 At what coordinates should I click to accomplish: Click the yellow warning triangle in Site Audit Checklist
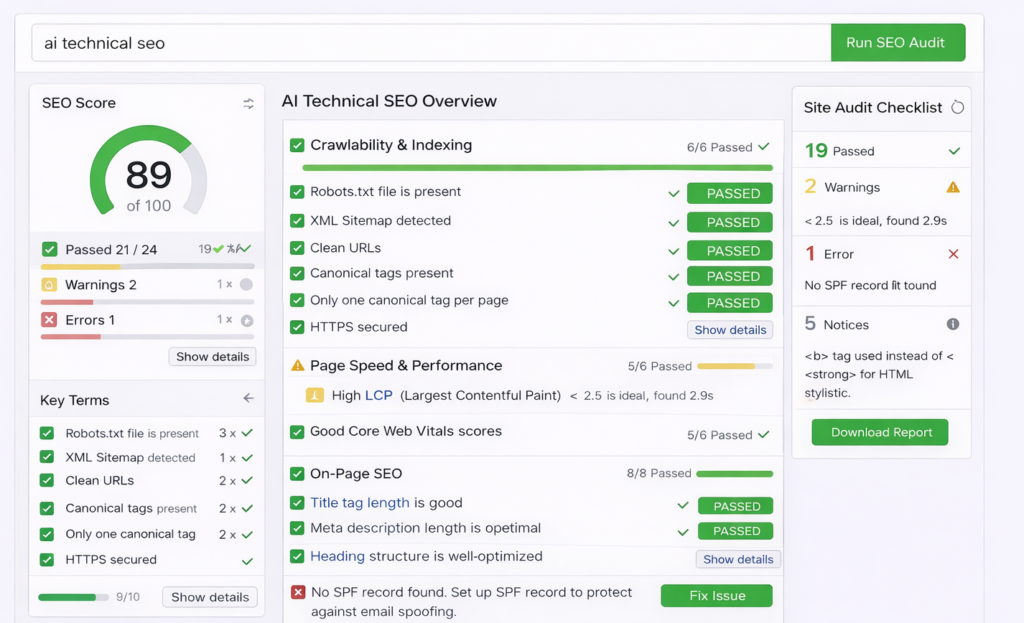click(x=952, y=187)
